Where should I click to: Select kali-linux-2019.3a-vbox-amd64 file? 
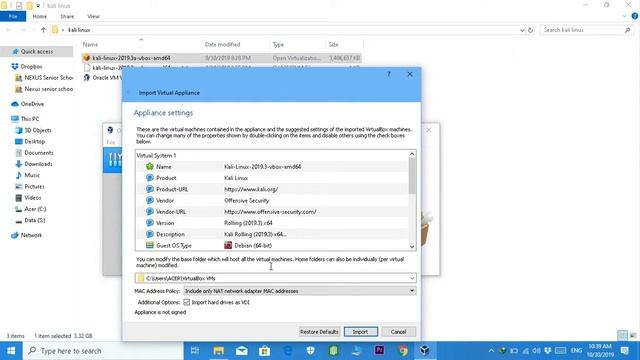(222, 58)
